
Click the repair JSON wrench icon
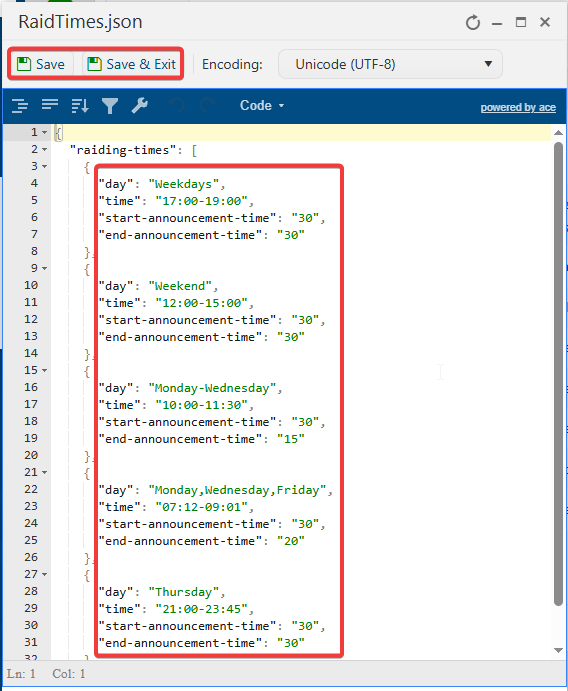140,106
